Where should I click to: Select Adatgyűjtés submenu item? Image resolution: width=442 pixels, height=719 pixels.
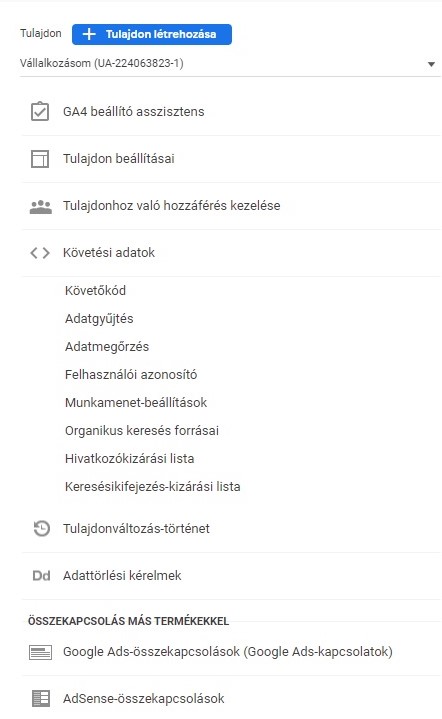click(x=99, y=319)
